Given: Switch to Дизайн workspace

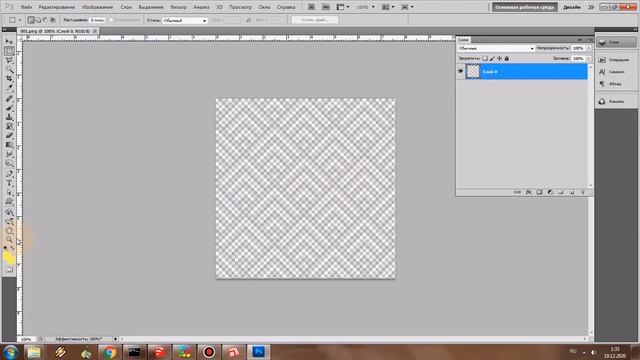Looking at the screenshot, I should [x=572, y=7].
